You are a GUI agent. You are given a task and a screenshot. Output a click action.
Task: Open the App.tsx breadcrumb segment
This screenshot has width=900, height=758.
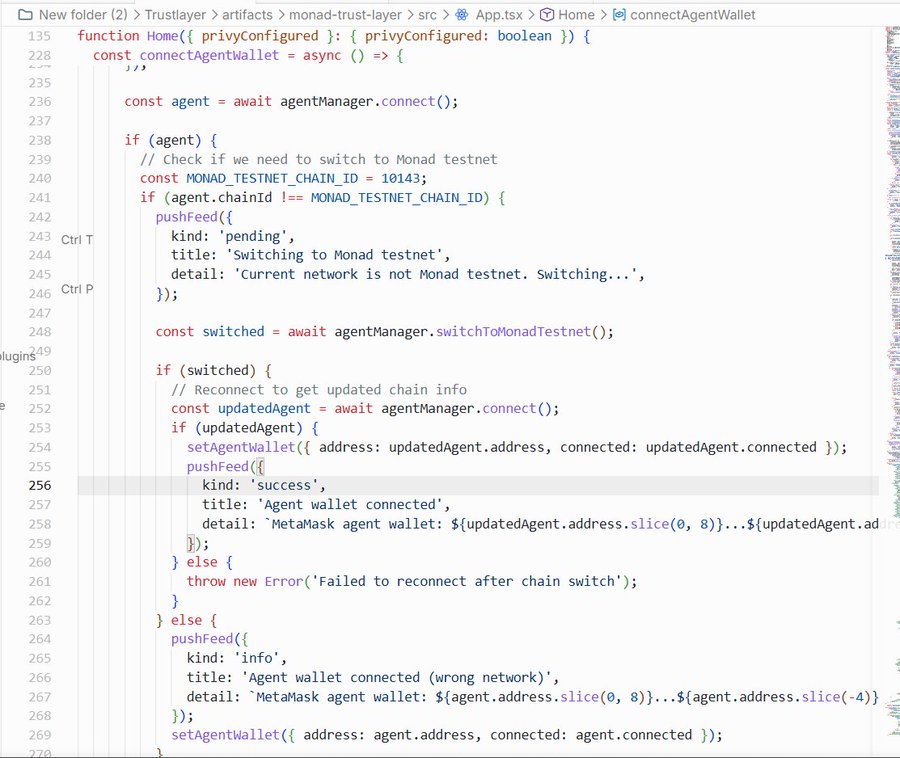click(499, 15)
